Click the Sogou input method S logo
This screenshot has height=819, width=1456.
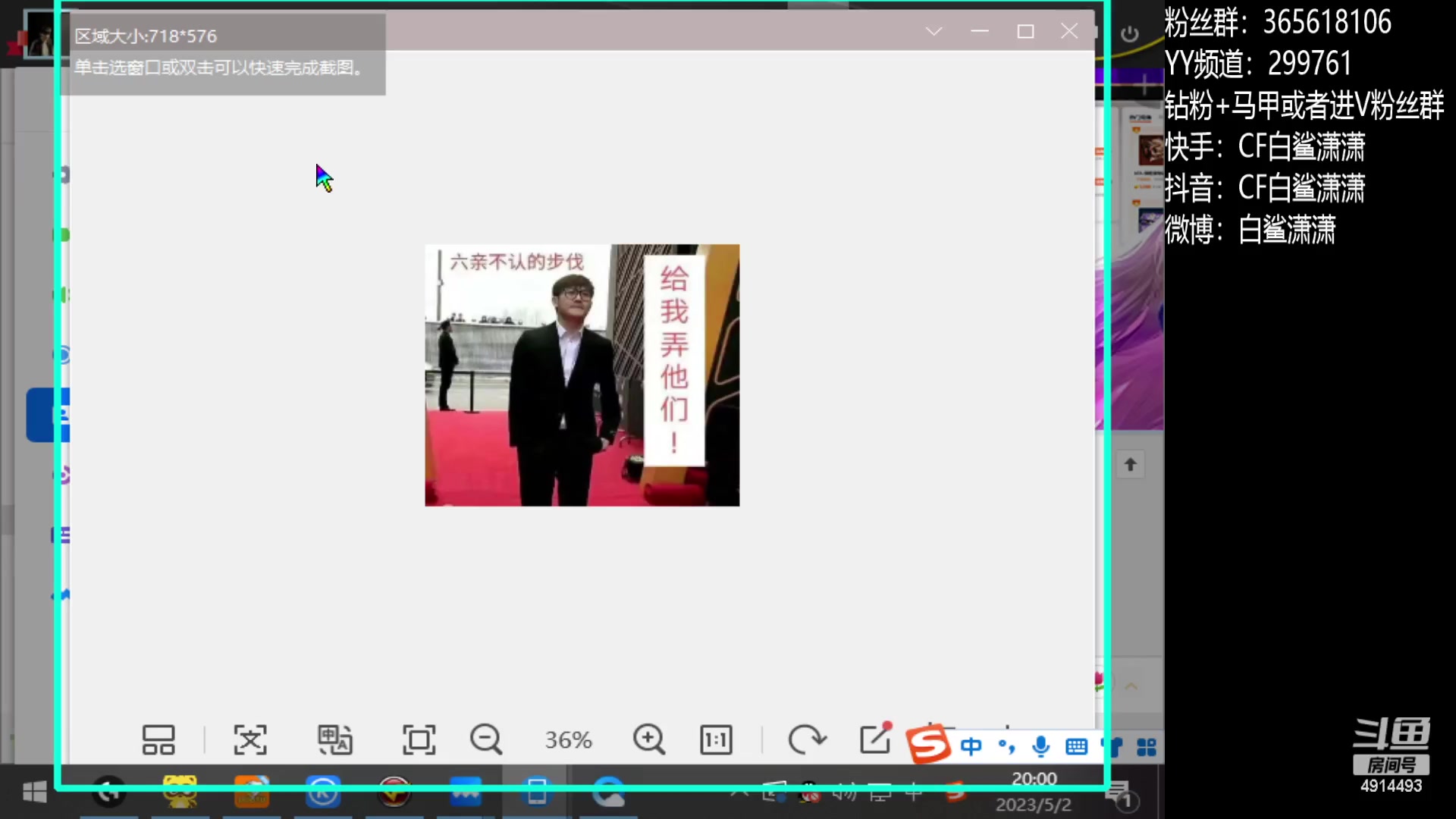(928, 744)
